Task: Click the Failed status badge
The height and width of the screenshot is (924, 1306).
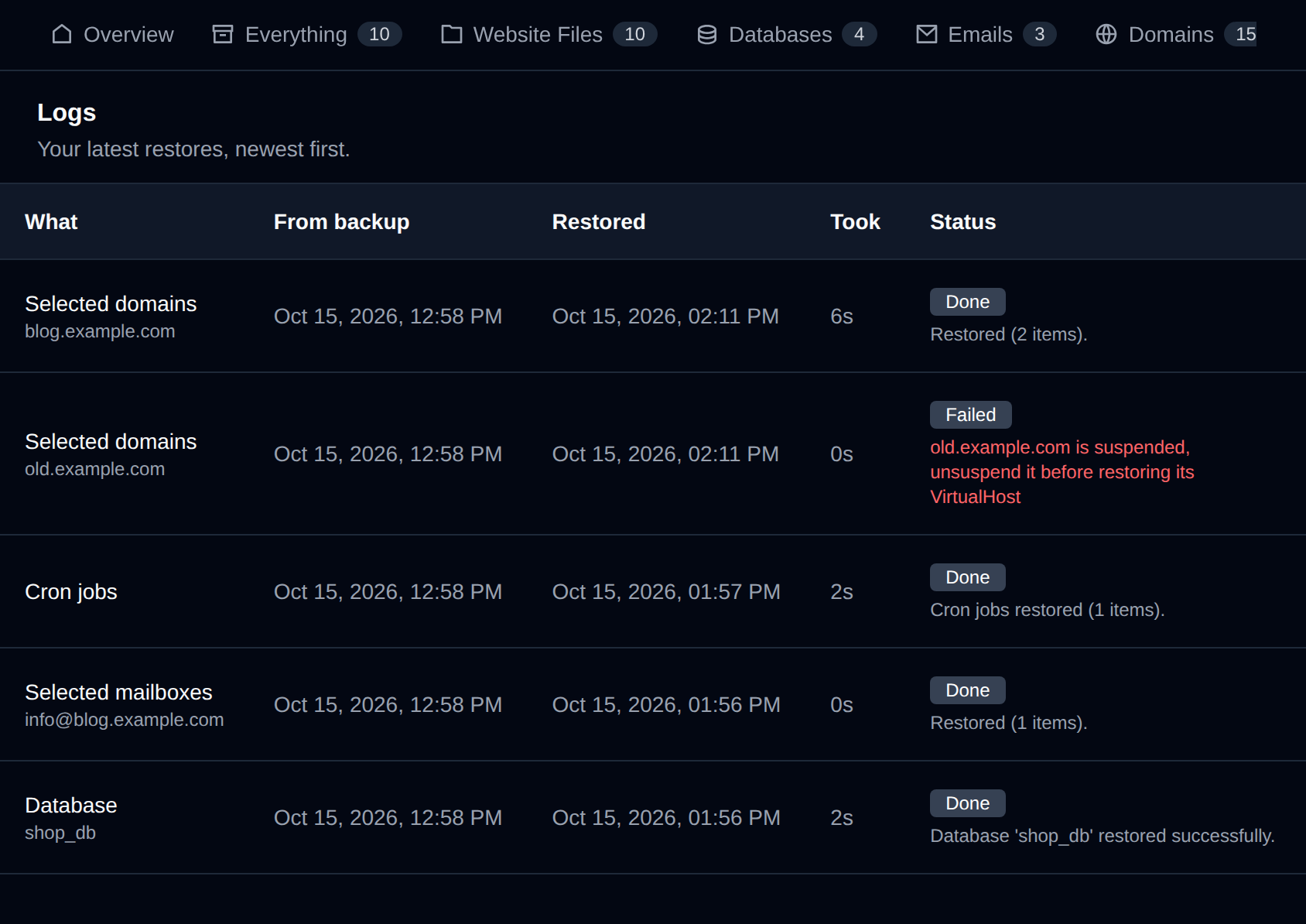Action: (970, 415)
